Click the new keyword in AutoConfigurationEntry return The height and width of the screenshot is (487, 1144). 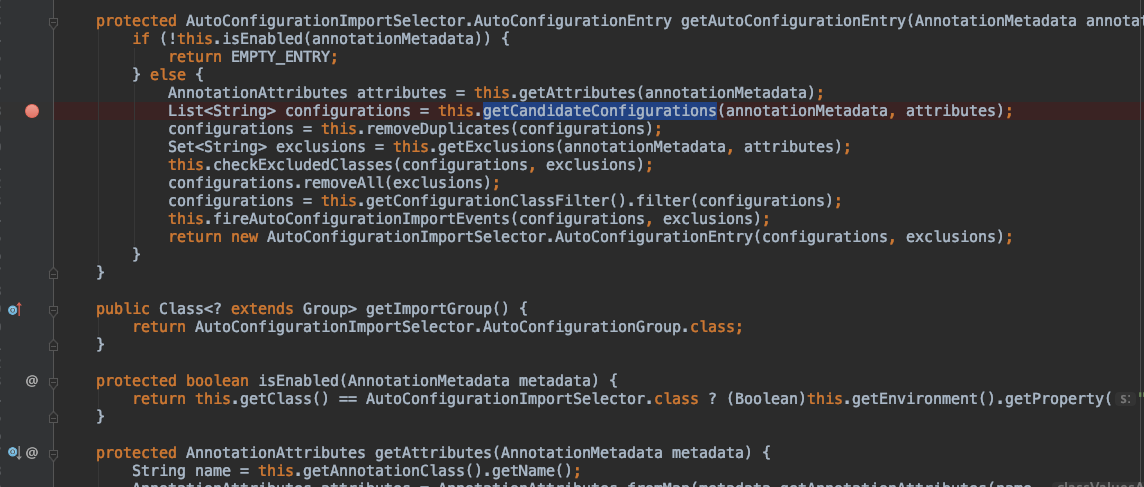coord(244,237)
